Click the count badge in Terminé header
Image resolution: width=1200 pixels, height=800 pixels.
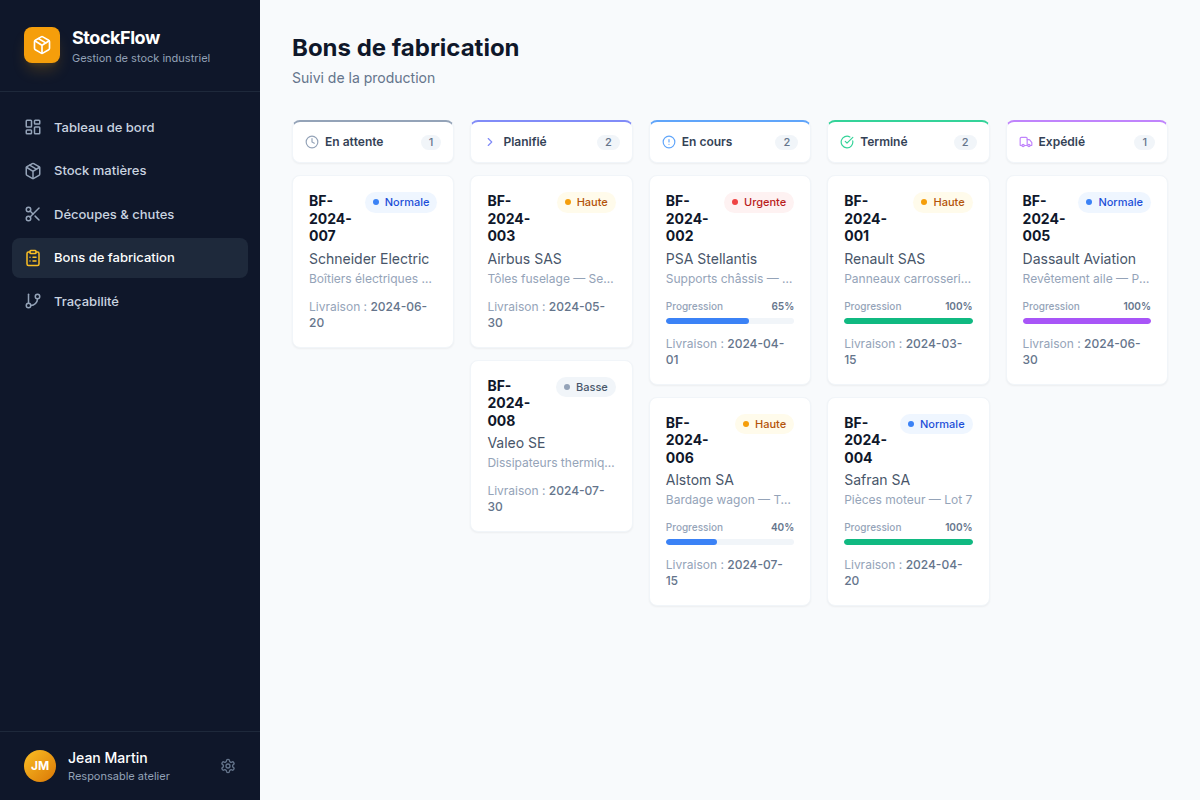coord(965,142)
